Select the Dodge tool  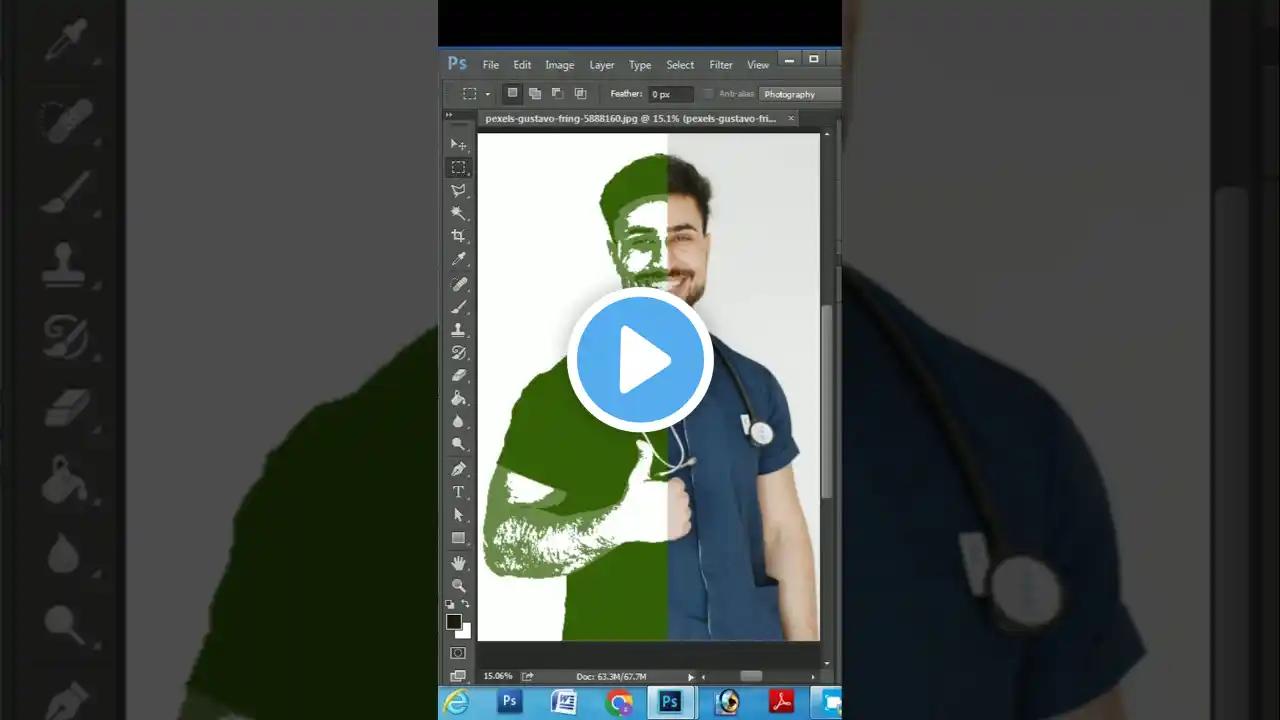[458, 445]
